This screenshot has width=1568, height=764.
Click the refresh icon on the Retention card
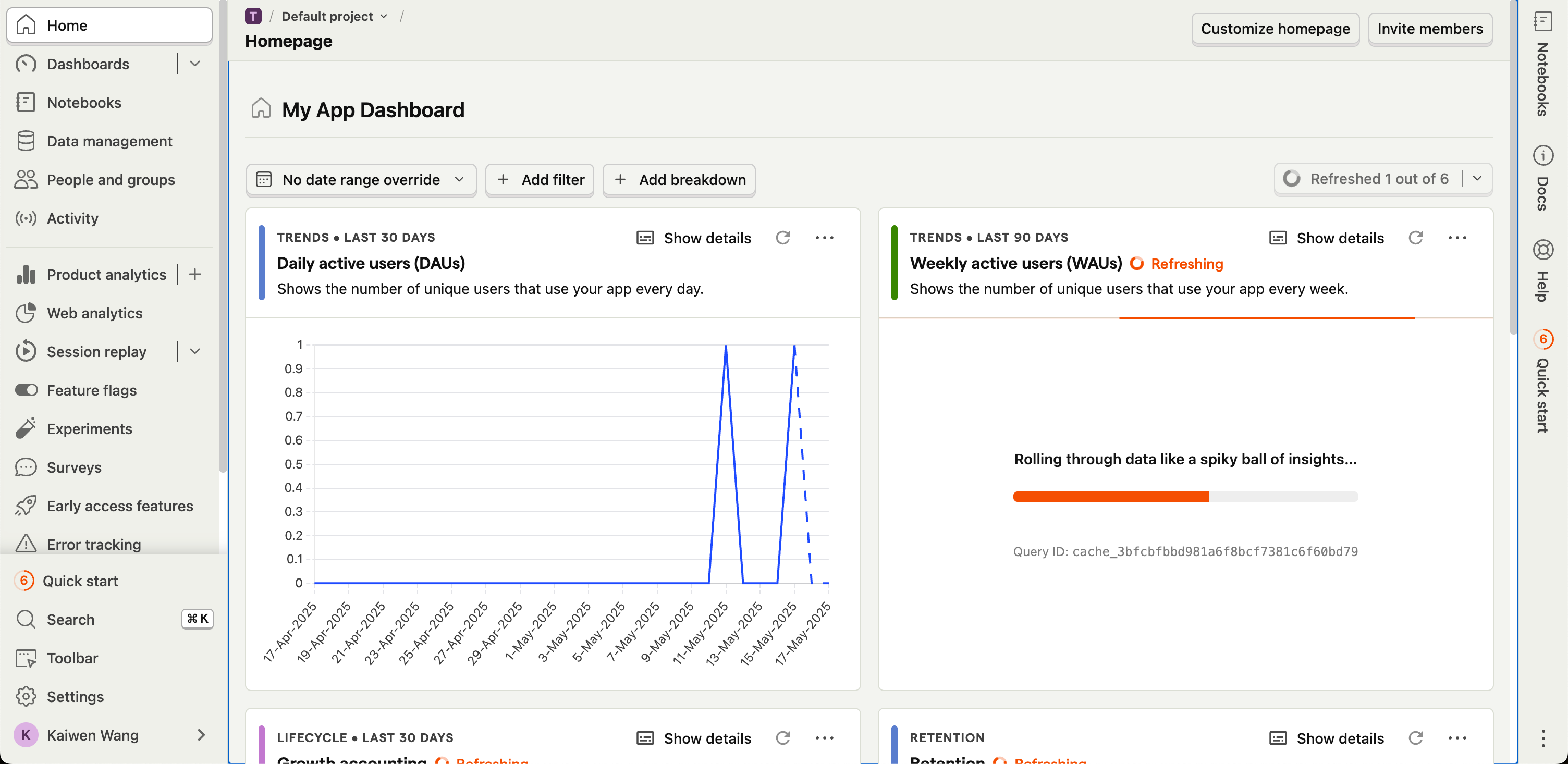point(1415,738)
